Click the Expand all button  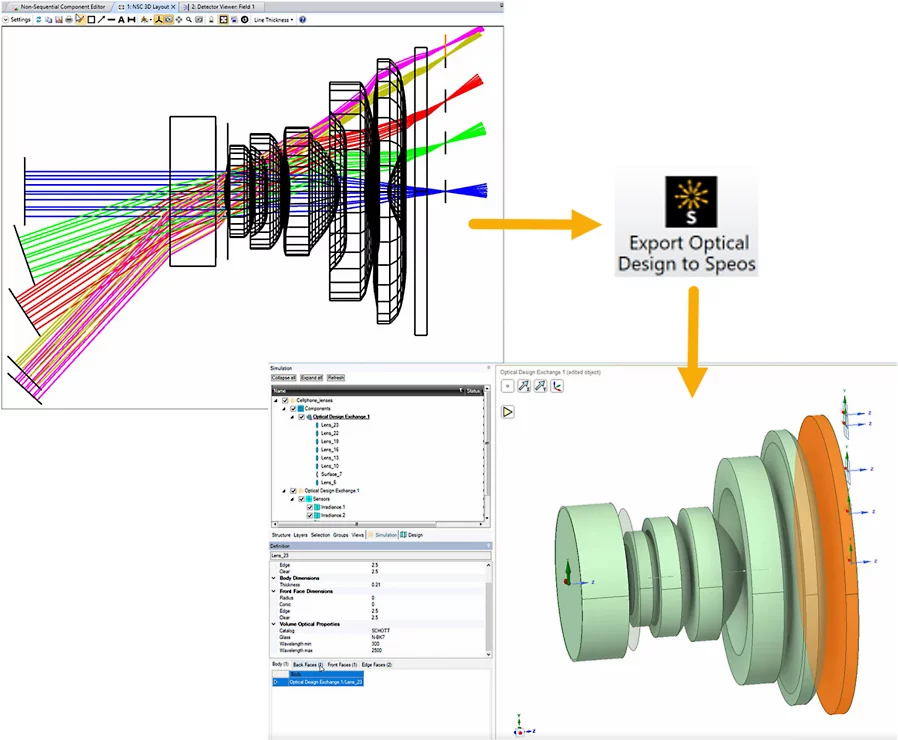[312, 377]
